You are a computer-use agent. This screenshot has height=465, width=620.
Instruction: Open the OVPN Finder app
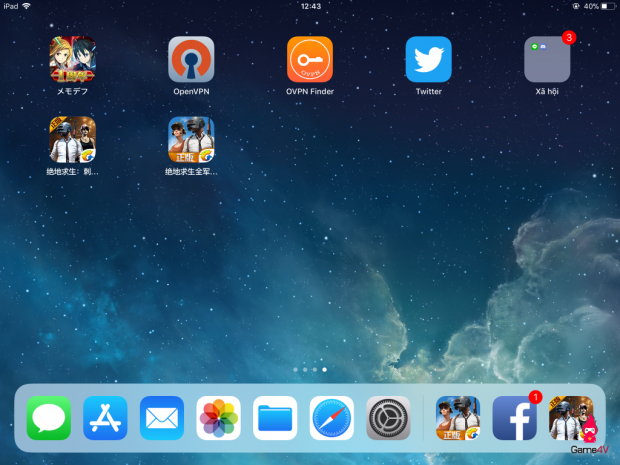pyautogui.click(x=310, y=60)
